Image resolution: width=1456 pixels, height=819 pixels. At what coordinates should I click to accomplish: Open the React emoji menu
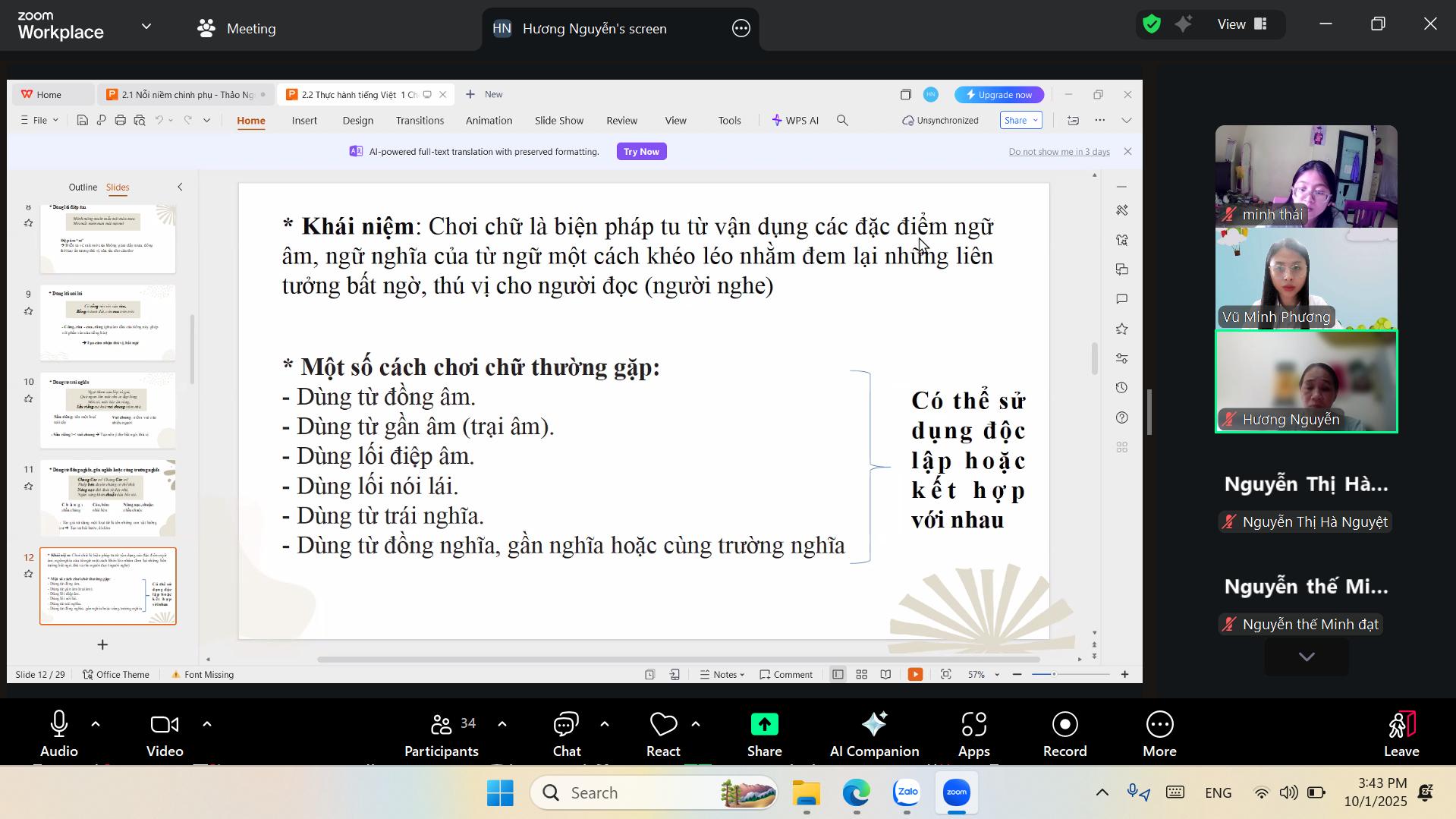tap(662, 733)
